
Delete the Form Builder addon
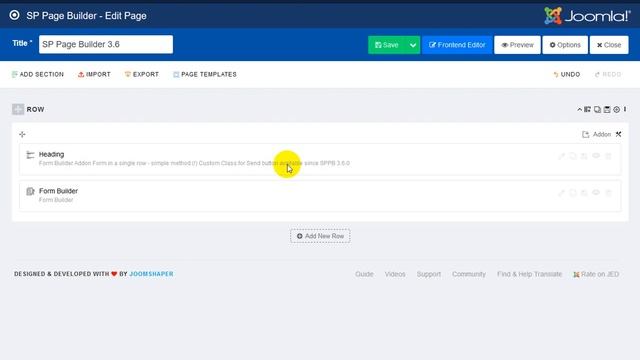tap(608, 193)
